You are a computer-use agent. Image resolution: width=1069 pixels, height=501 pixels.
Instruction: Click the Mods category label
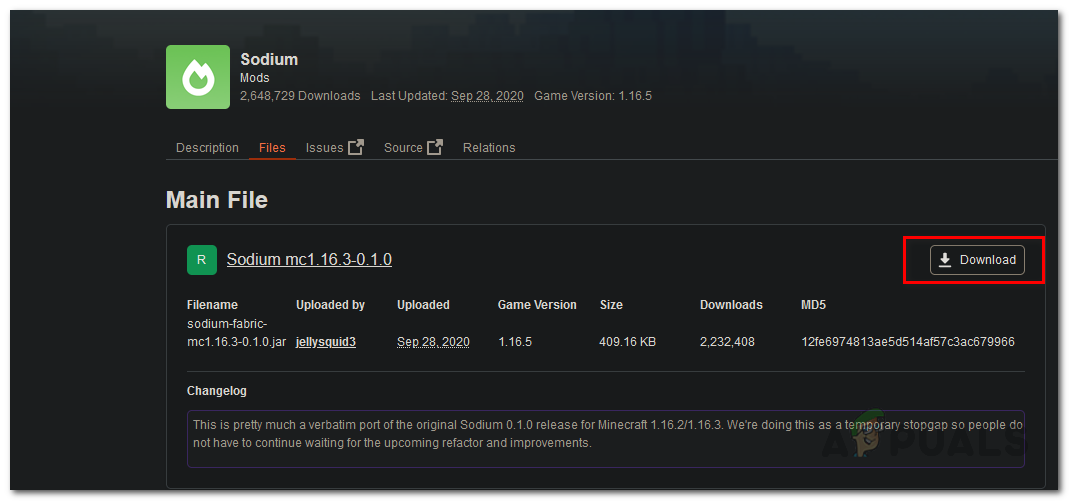pyautogui.click(x=254, y=78)
